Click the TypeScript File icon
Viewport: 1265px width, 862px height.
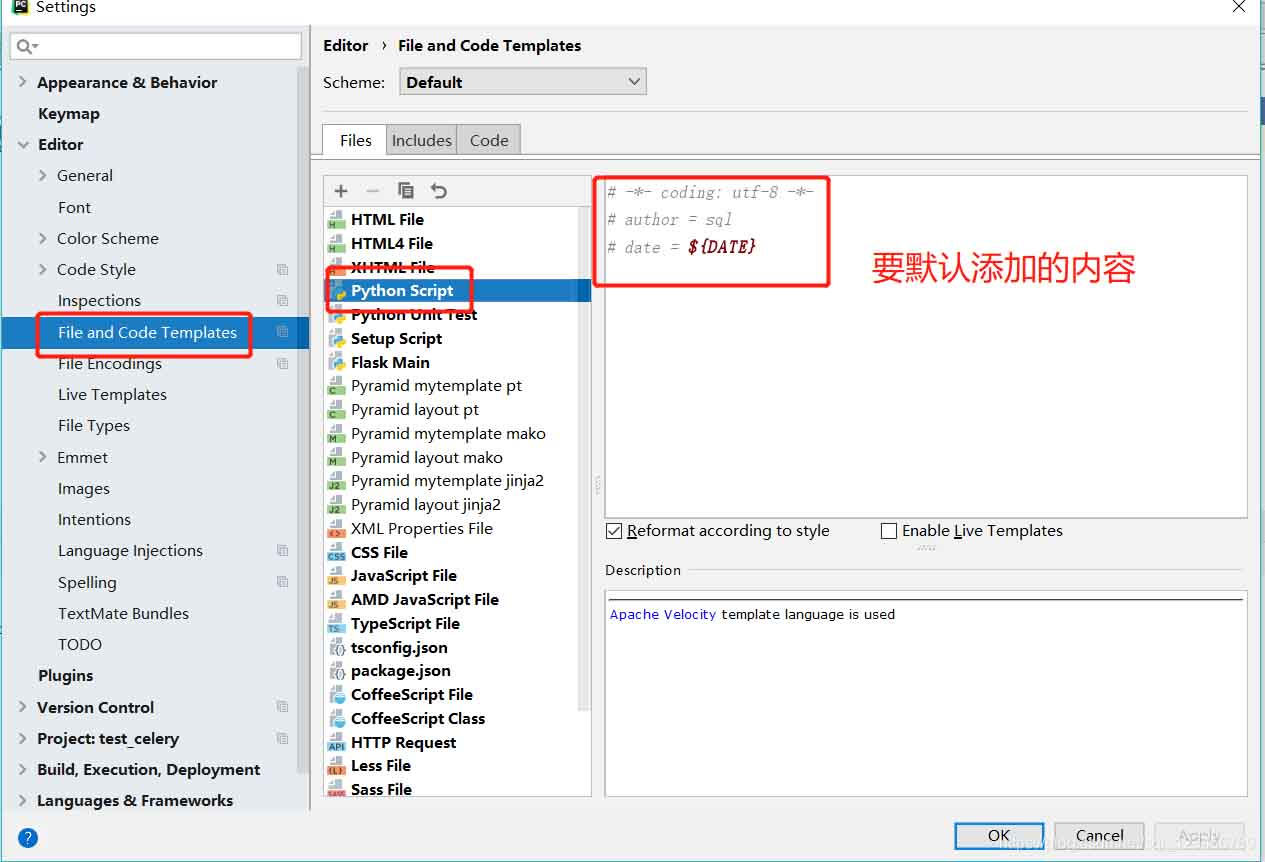[x=336, y=624]
